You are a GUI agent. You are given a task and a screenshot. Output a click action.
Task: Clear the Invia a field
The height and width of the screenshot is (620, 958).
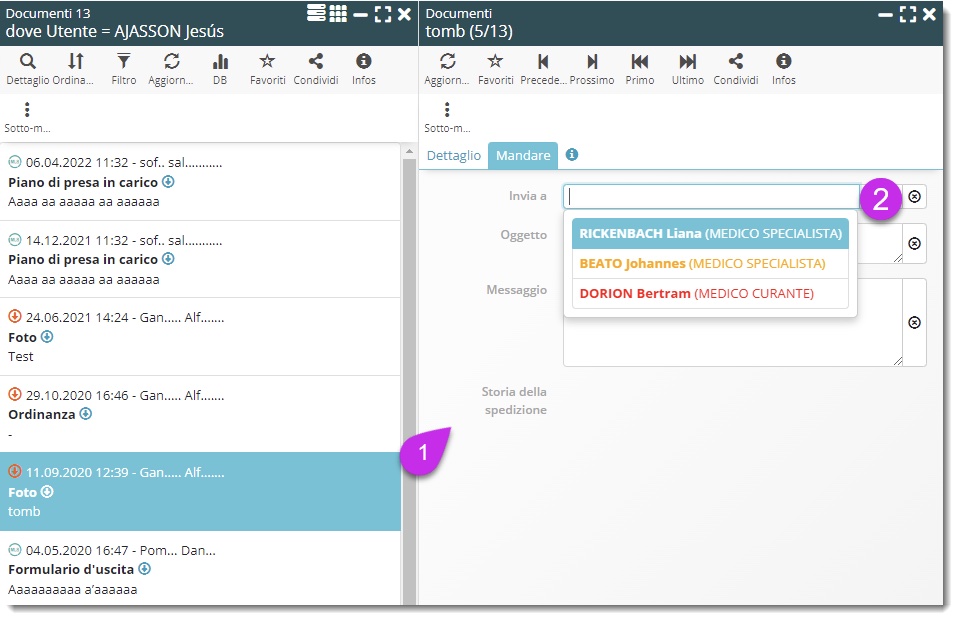click(914, 197)
